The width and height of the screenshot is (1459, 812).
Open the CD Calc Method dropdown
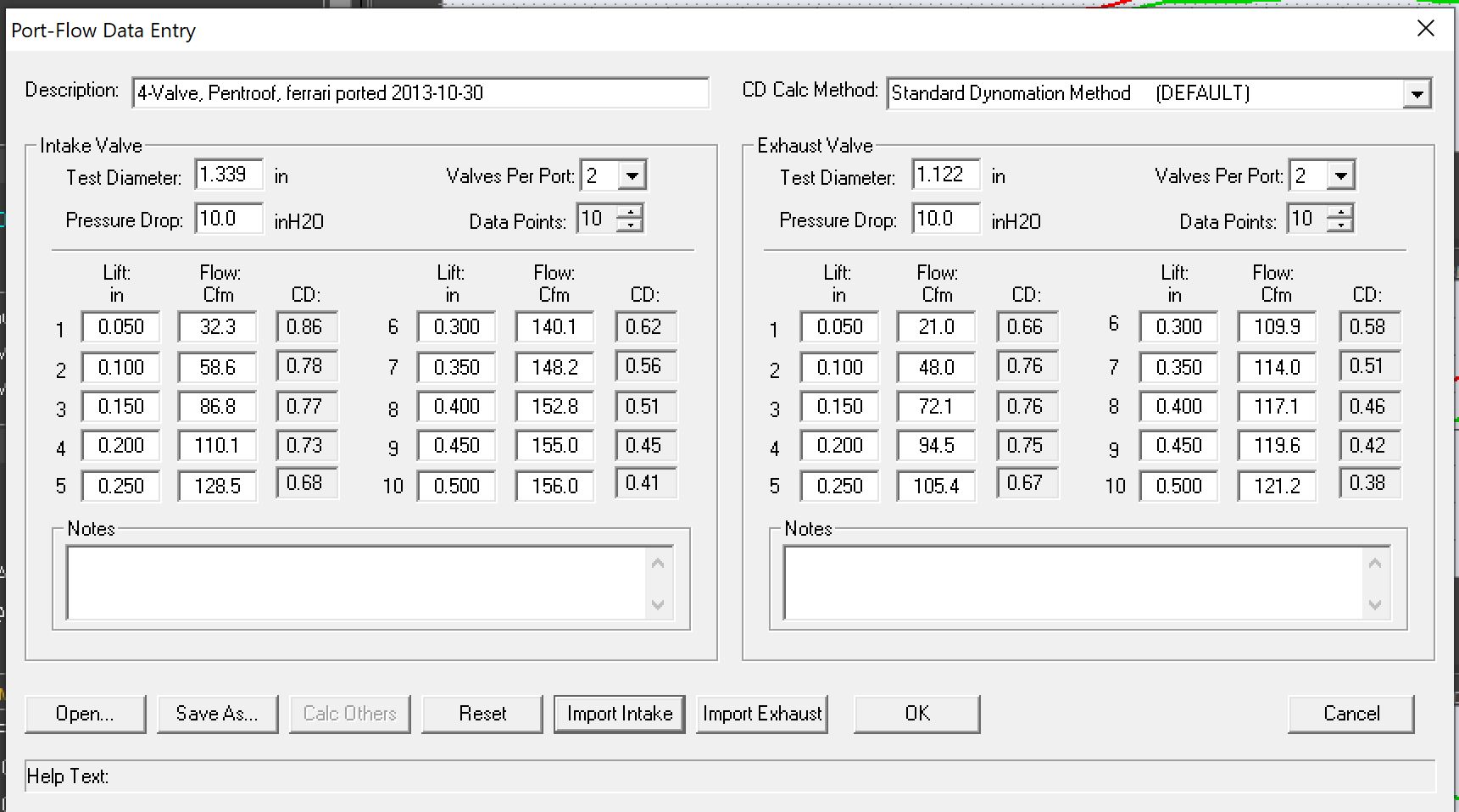[1416, 94]
